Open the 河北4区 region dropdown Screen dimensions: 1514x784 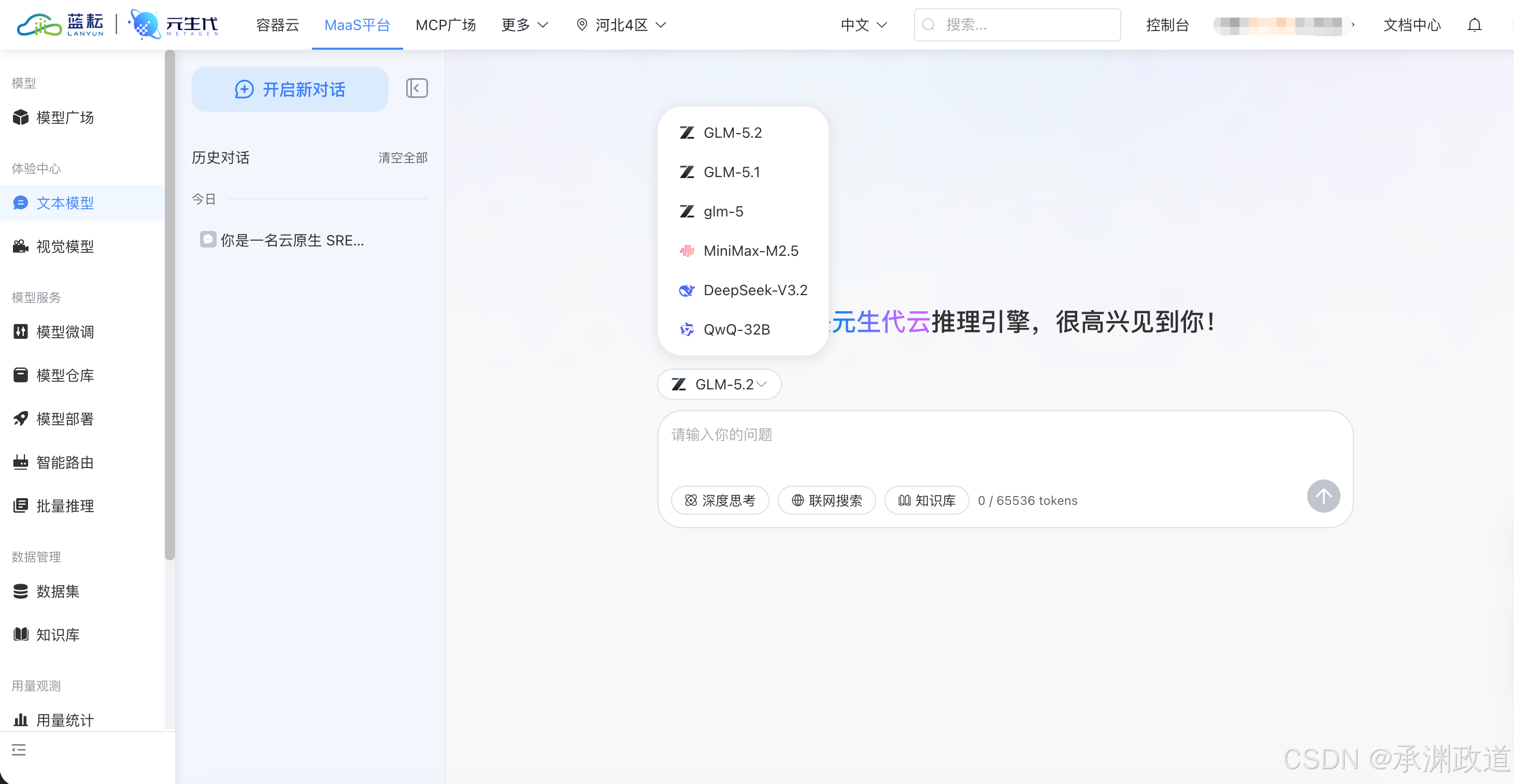coord(621,25)
